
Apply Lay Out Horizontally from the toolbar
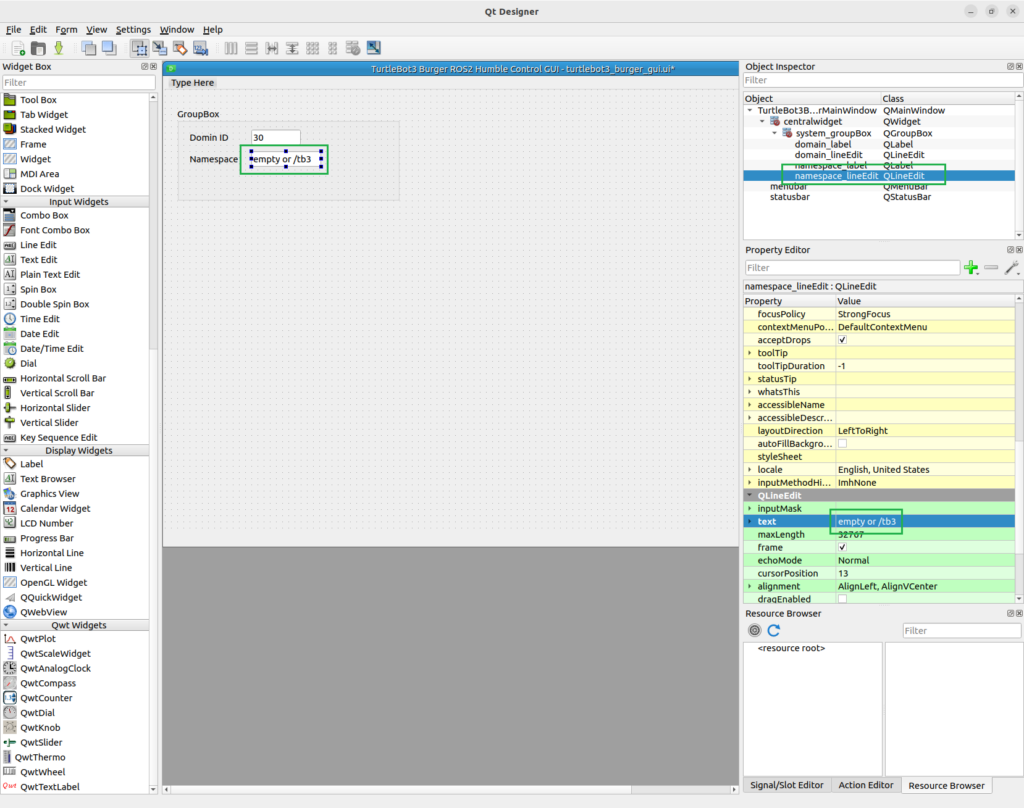(231, 48)
